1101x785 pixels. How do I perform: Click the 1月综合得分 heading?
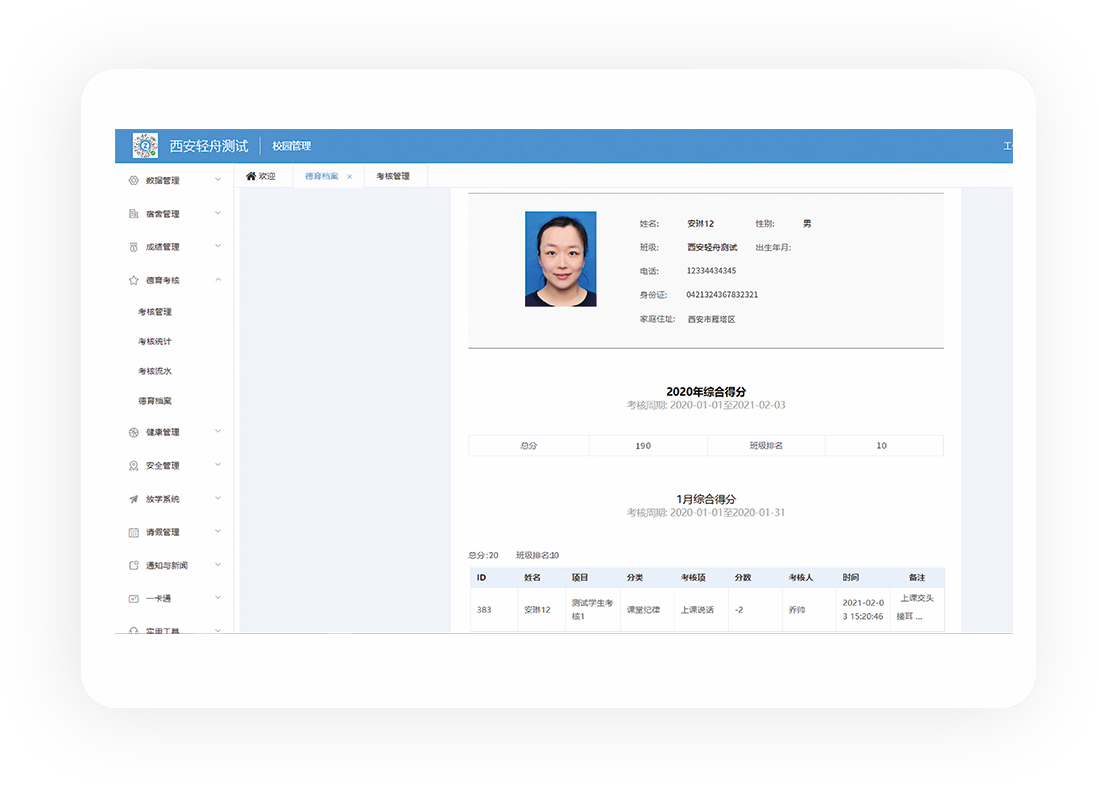[706, 499]
